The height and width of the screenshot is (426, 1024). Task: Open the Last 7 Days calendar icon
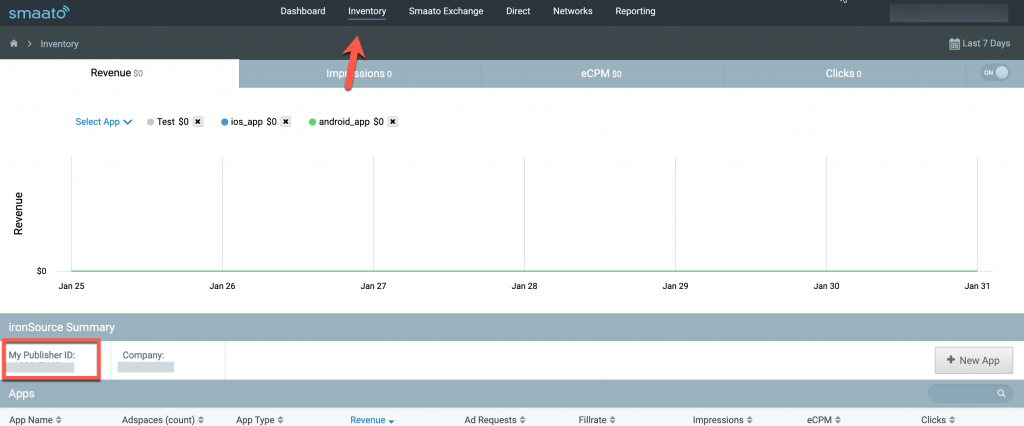tap(954, 44)
